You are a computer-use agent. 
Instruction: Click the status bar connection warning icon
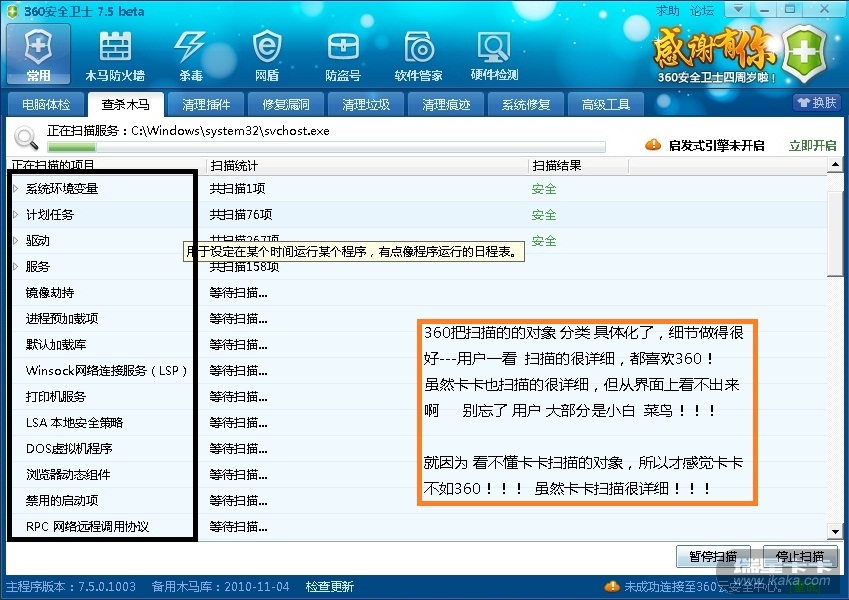612,586
